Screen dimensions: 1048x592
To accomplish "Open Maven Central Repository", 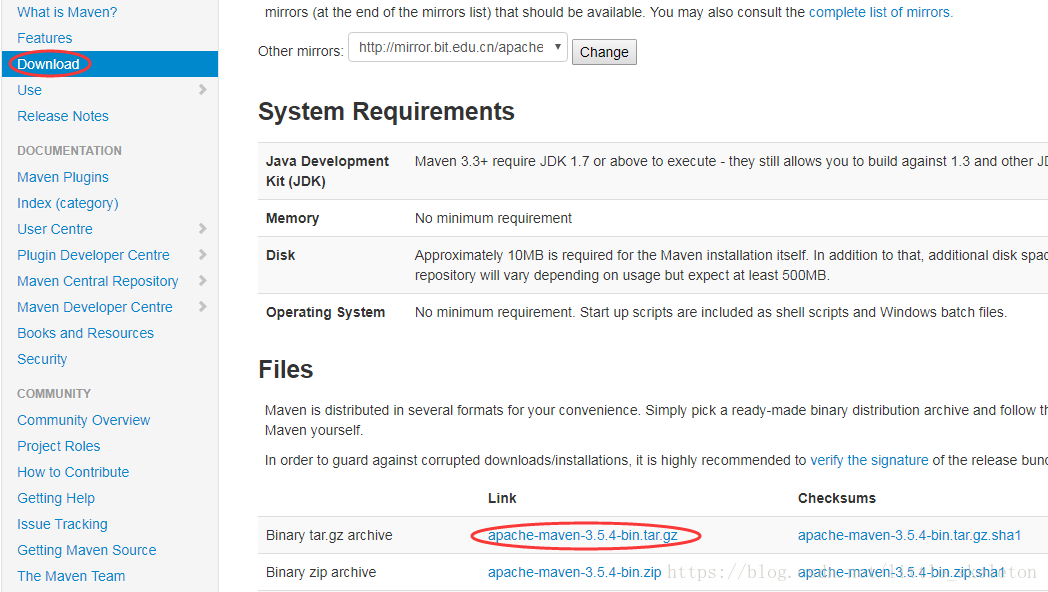I will tap(98, 281).
